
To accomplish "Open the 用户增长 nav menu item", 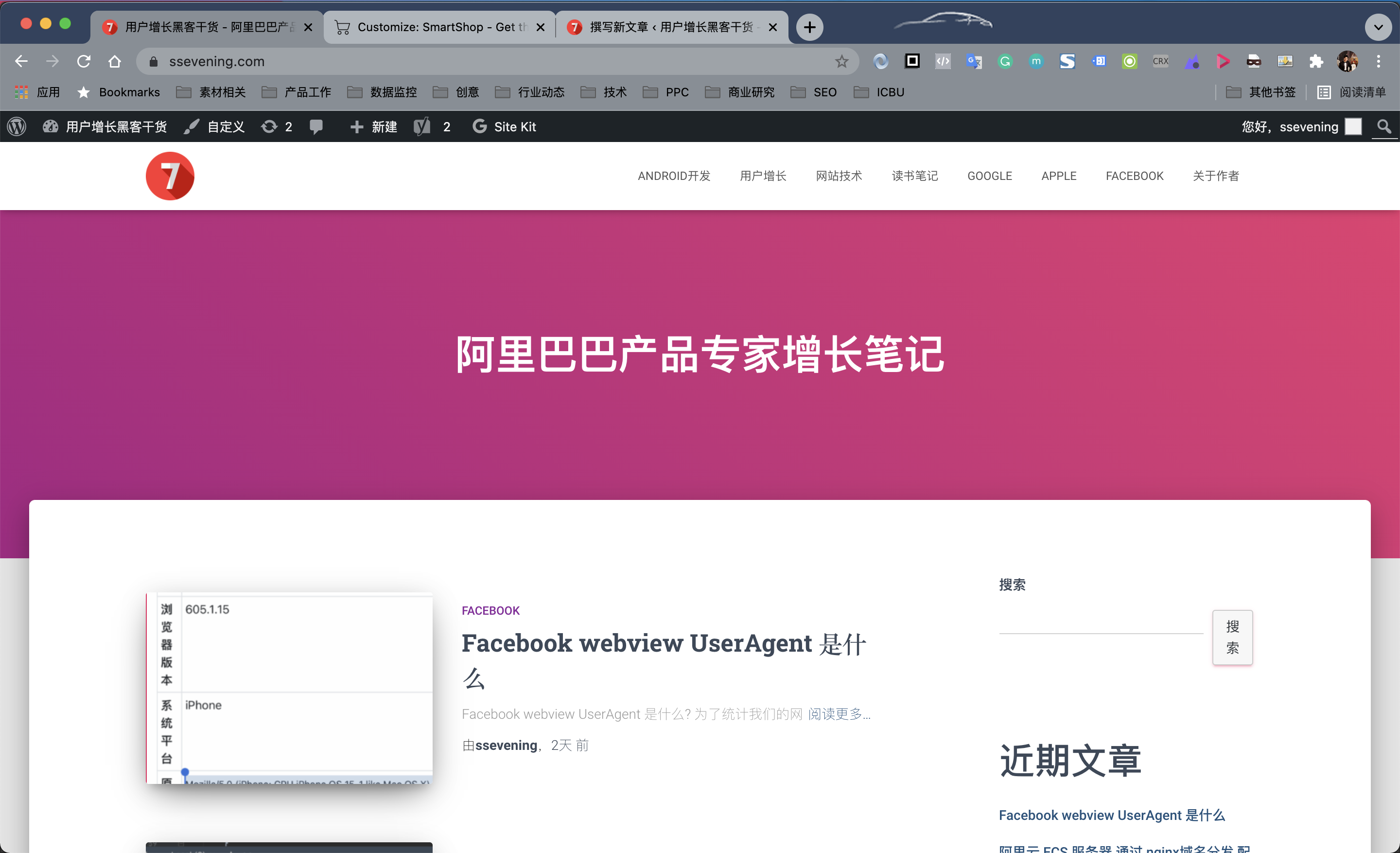I will tap(763, 176).
